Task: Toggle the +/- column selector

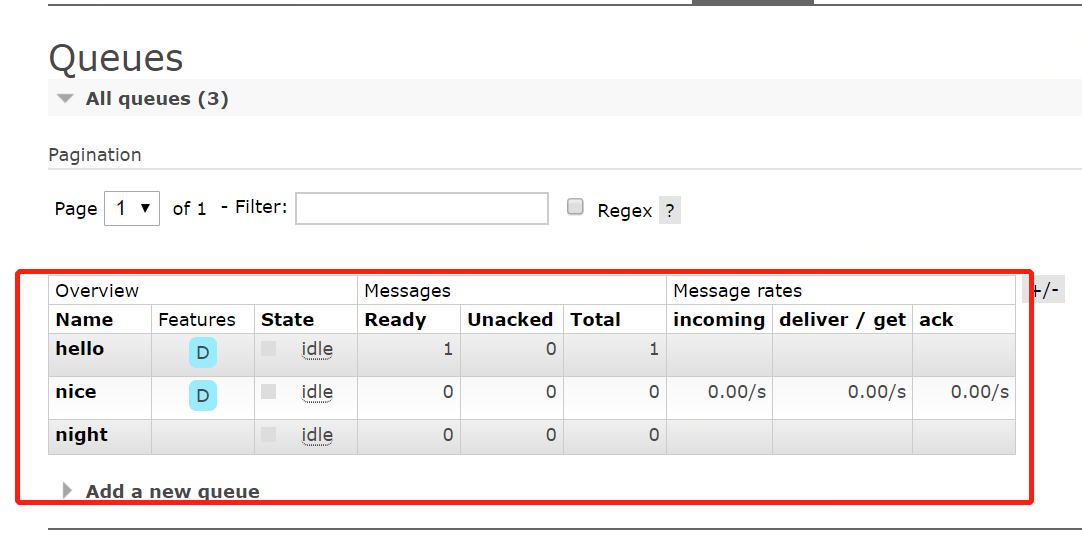Action: click(x=1045, y=290)
